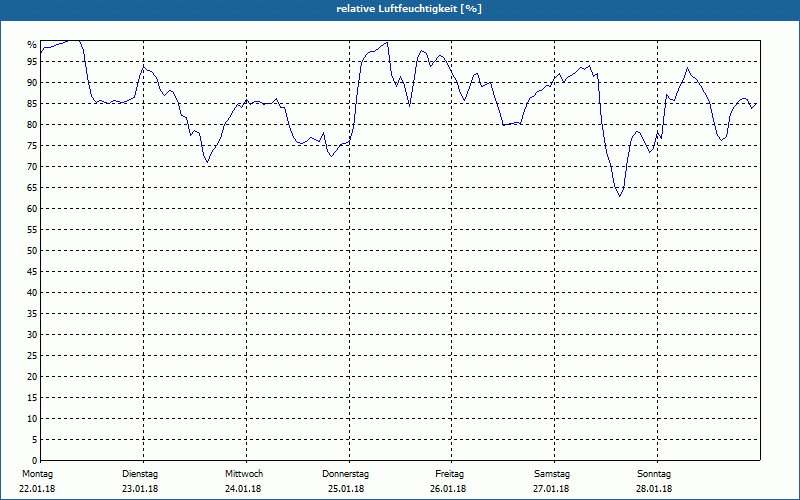
Task: Click the date 28.01.18
Action: pos(654,489)
